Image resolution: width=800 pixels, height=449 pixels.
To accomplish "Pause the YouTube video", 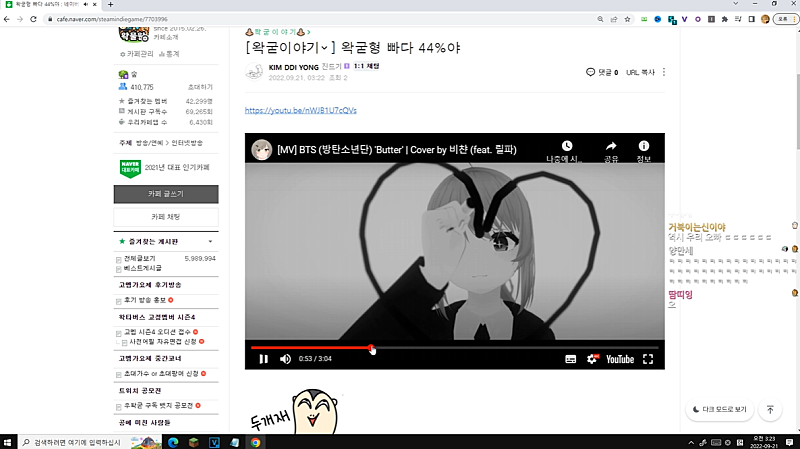I will pos(263,359).
